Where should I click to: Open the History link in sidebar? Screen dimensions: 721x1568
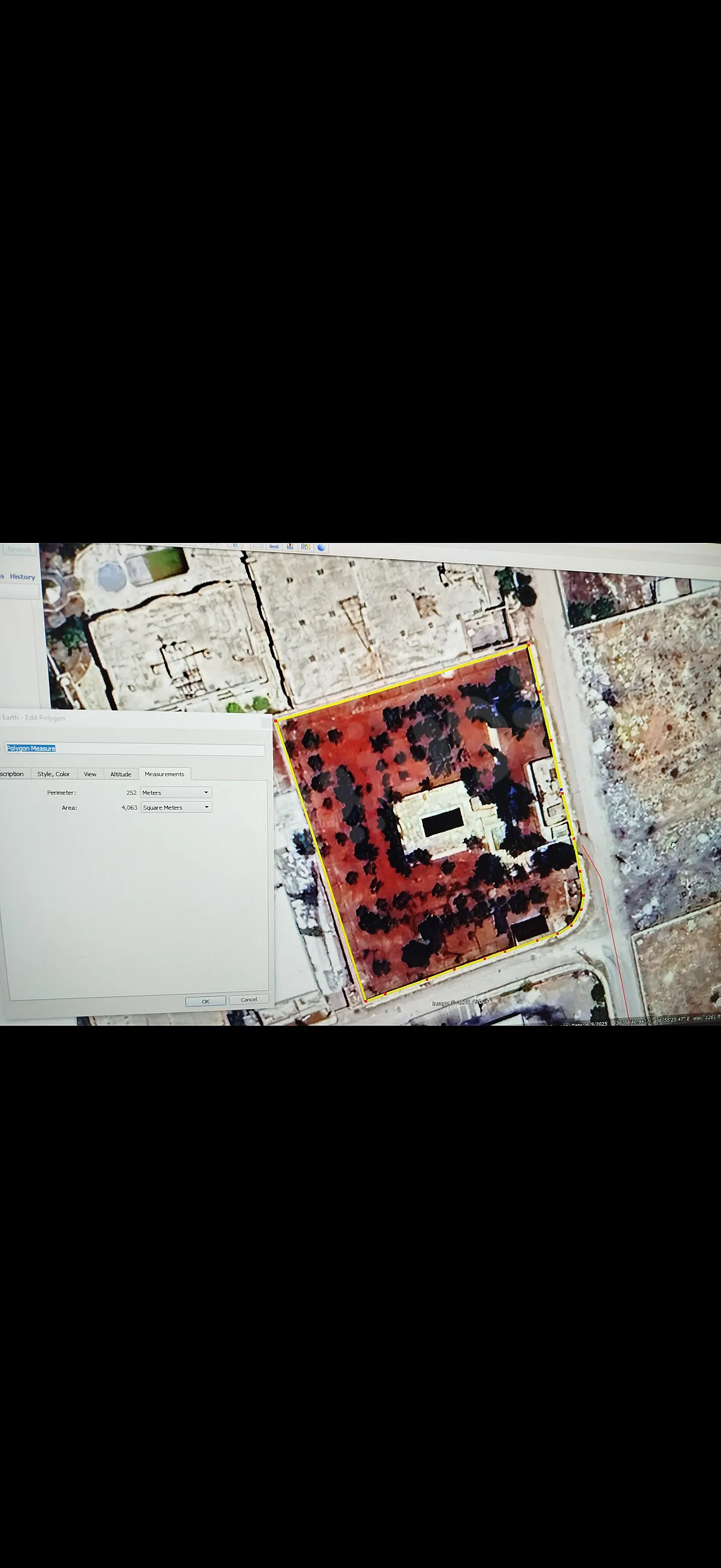tap(23, 576)
